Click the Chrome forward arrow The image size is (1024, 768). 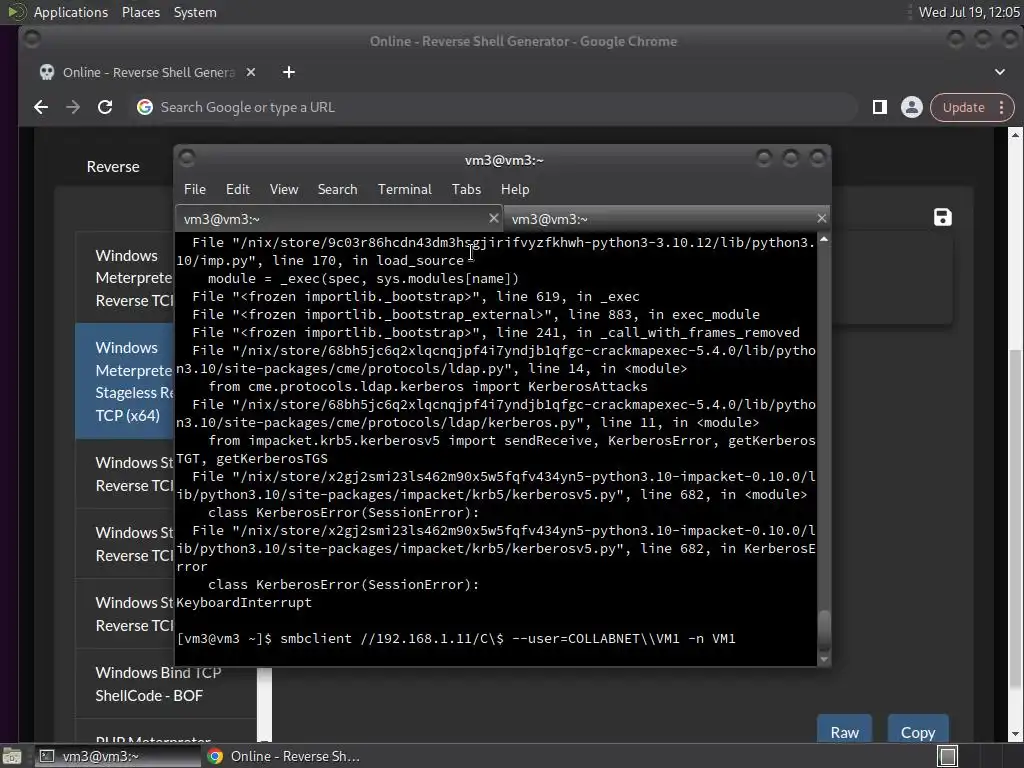click(73, 107)
